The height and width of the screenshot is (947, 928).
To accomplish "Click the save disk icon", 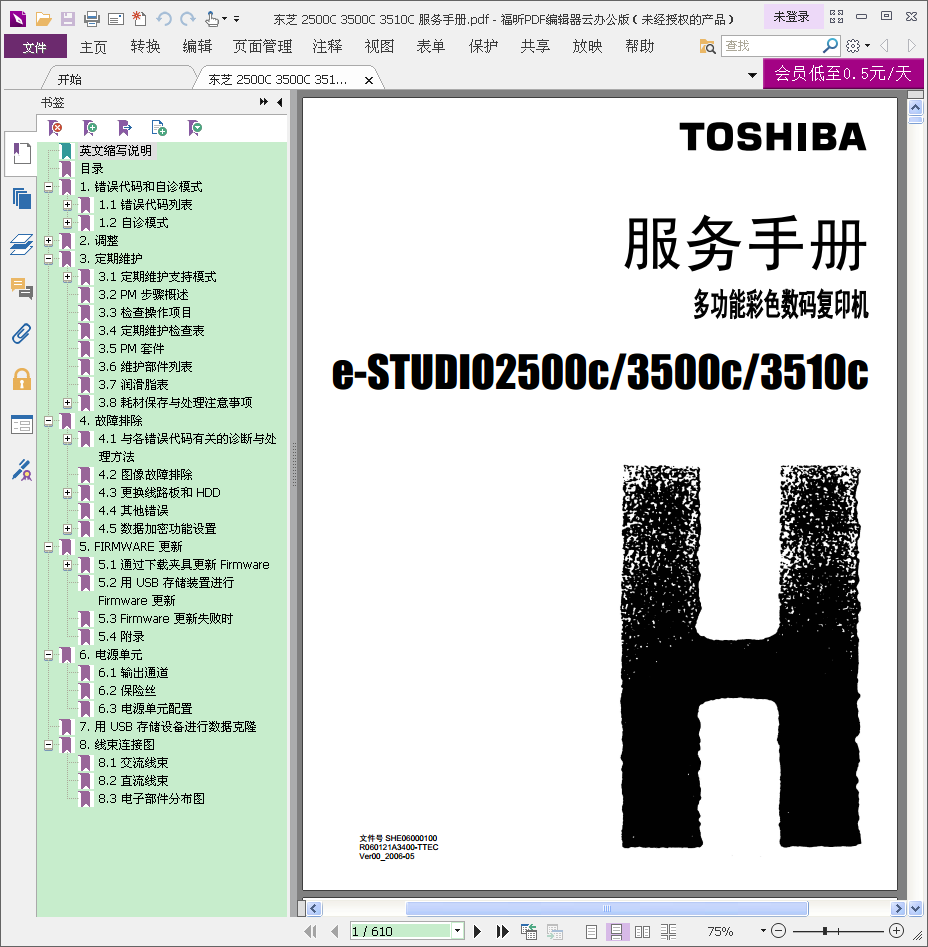I will pyautogui.click(x=68, y=19).
